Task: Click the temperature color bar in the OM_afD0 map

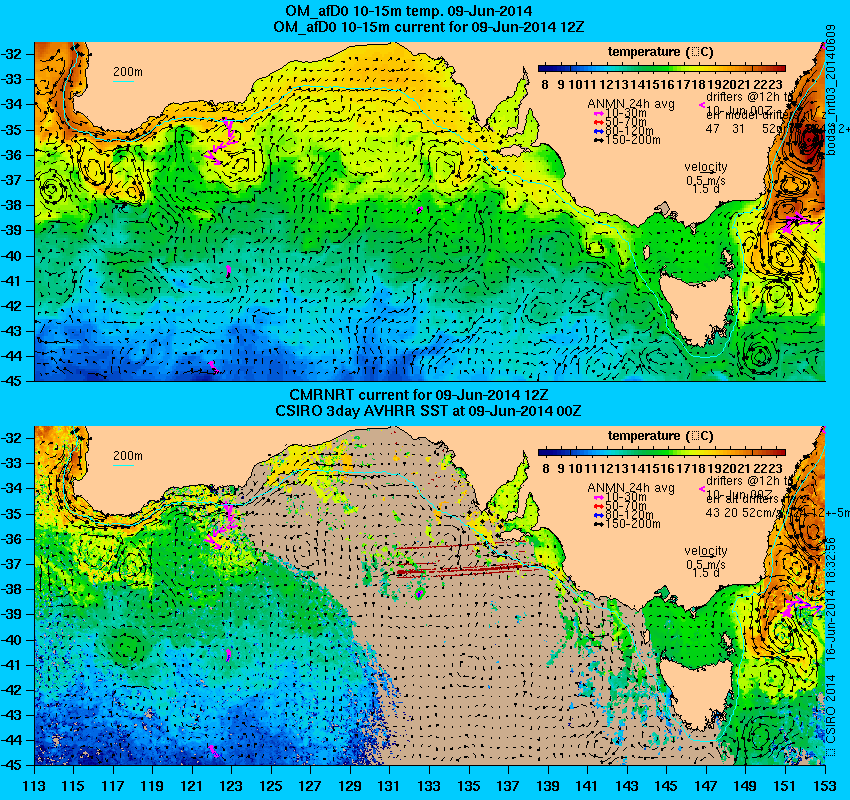Action: (x=662, y=69)
